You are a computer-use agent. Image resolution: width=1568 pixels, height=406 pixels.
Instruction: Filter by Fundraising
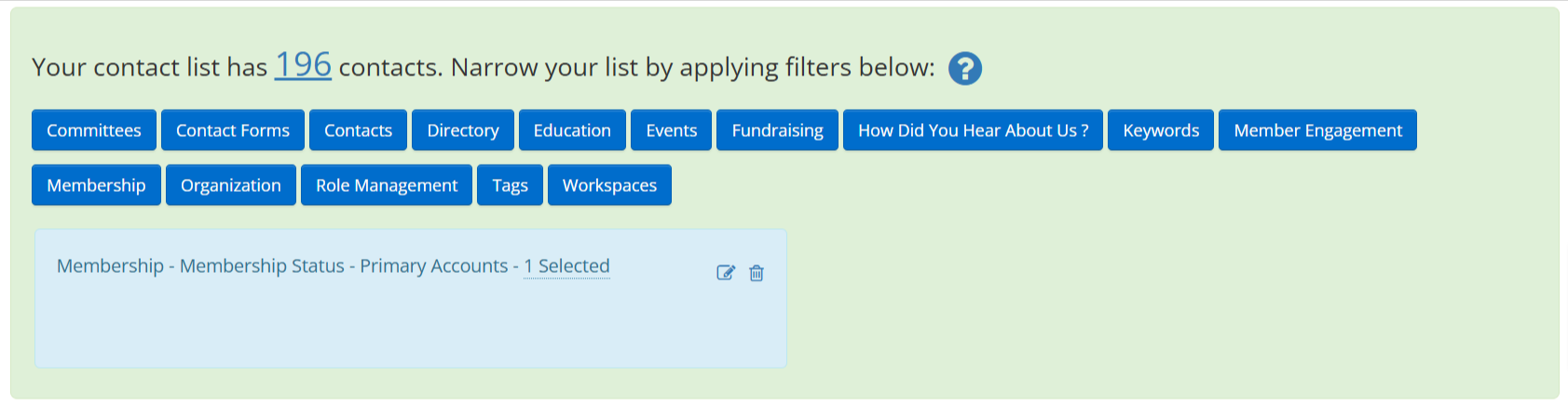coord(777,130)
